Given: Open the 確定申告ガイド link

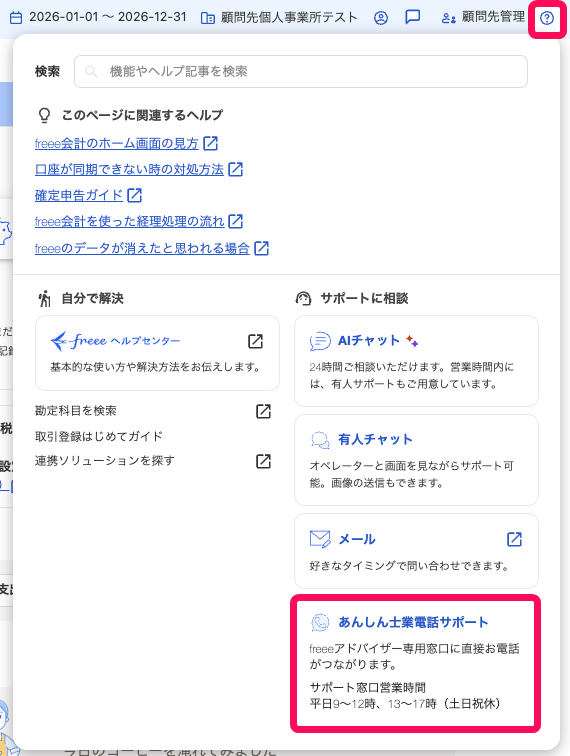Looking at the screenshot, I should click(x=79, y=195).
